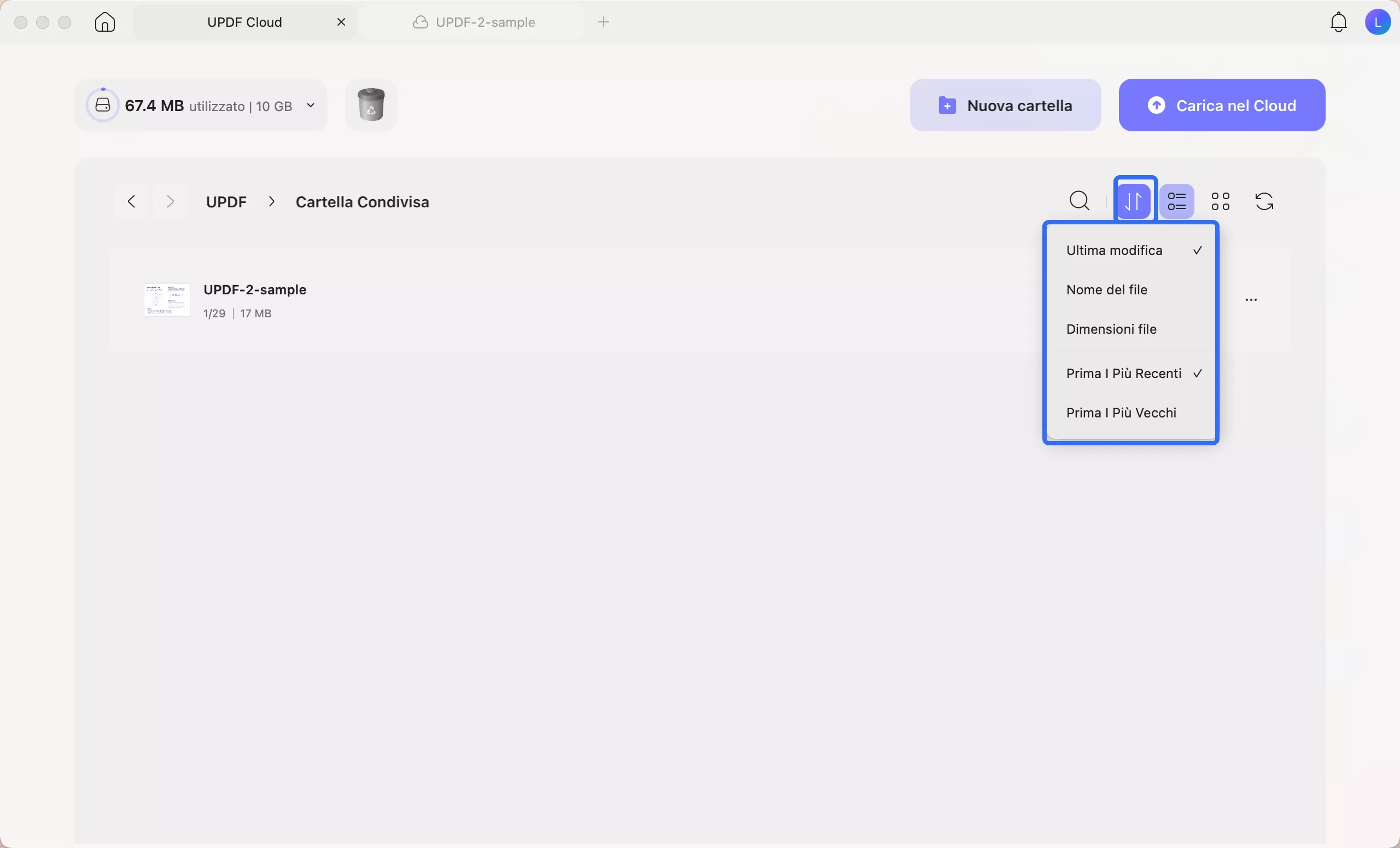Open more options for UPDF-2-sample

[1251, 299]
